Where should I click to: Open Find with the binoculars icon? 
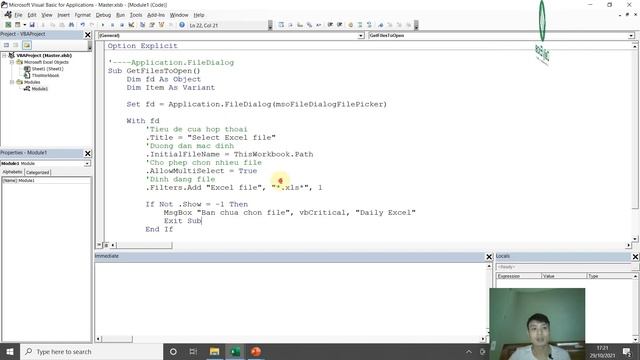point(71,25)
